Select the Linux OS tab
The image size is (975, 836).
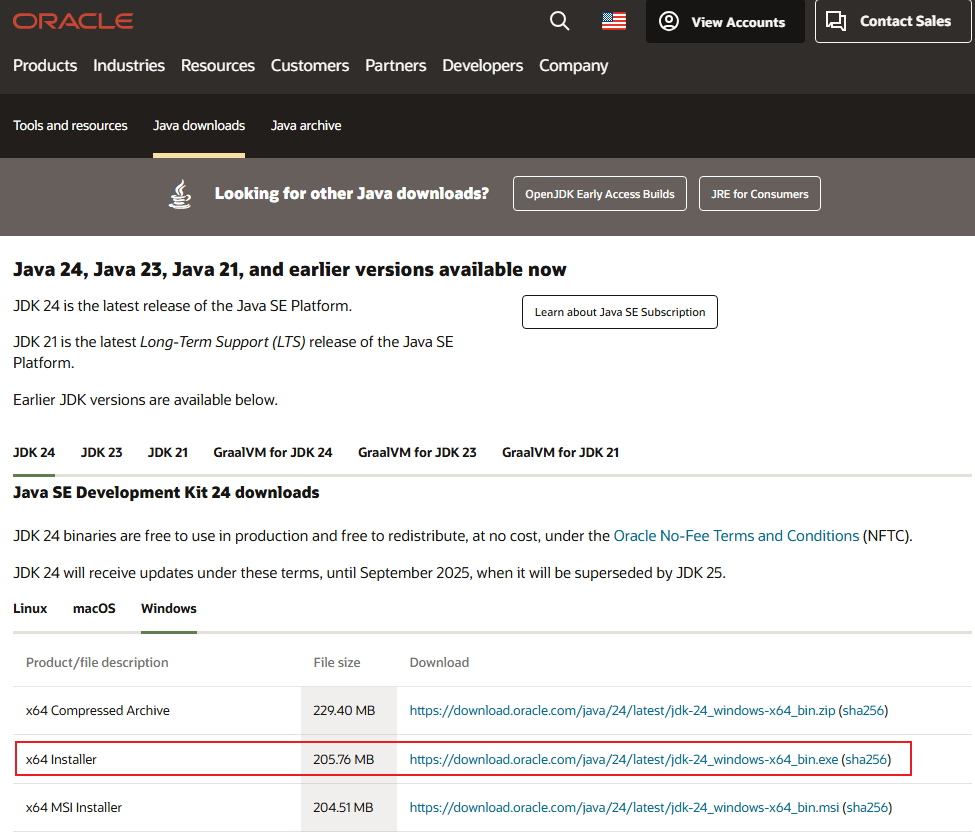pos(30,608)
